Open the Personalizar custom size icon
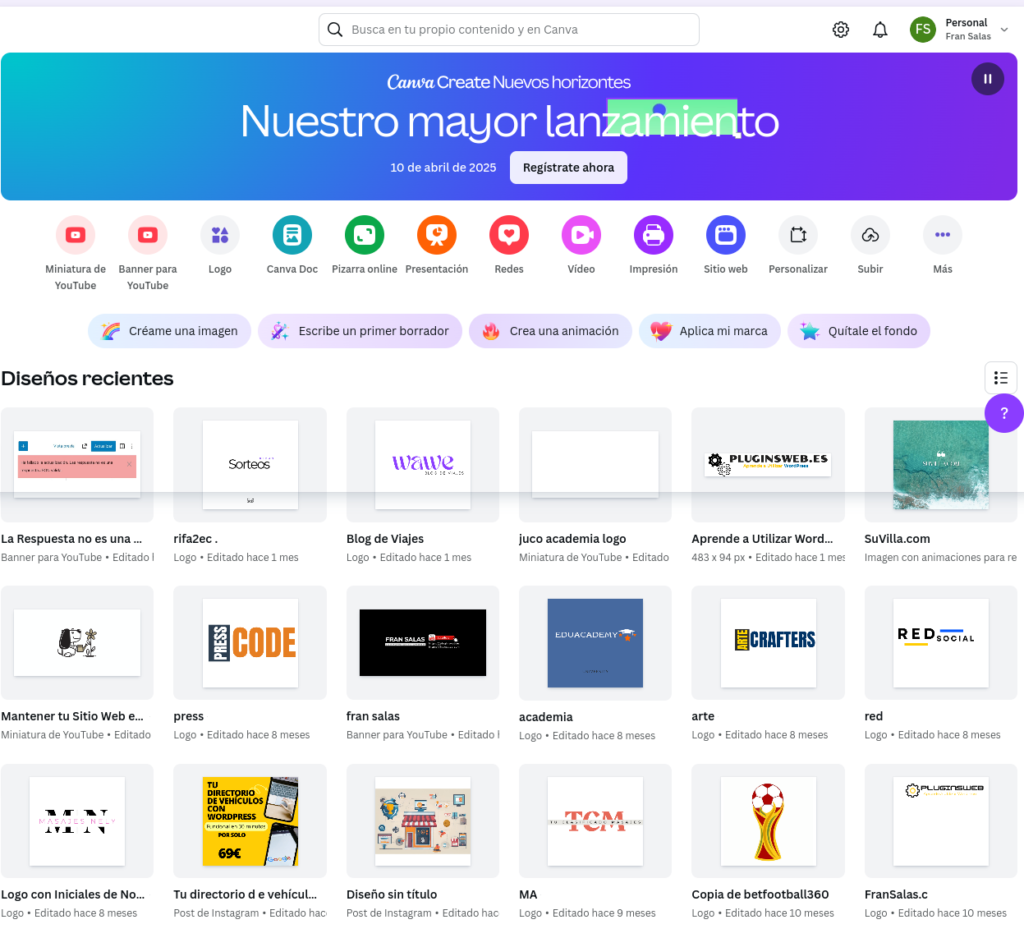 point(798,234)
